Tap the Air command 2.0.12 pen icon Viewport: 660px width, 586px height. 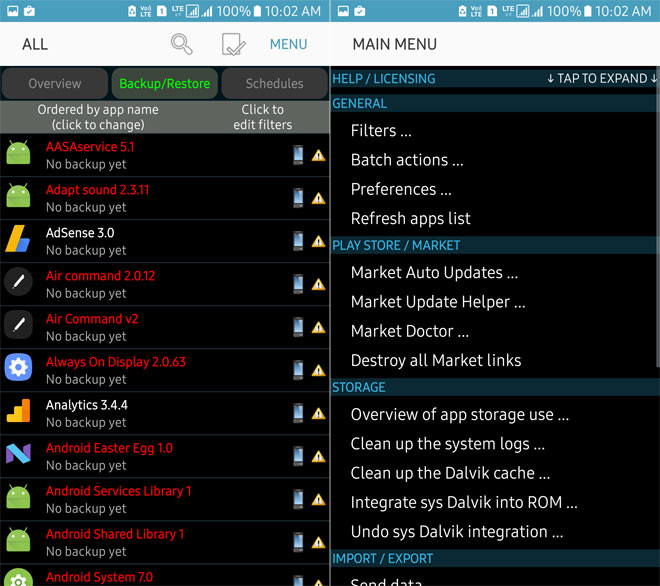click(x=18, y=281)
